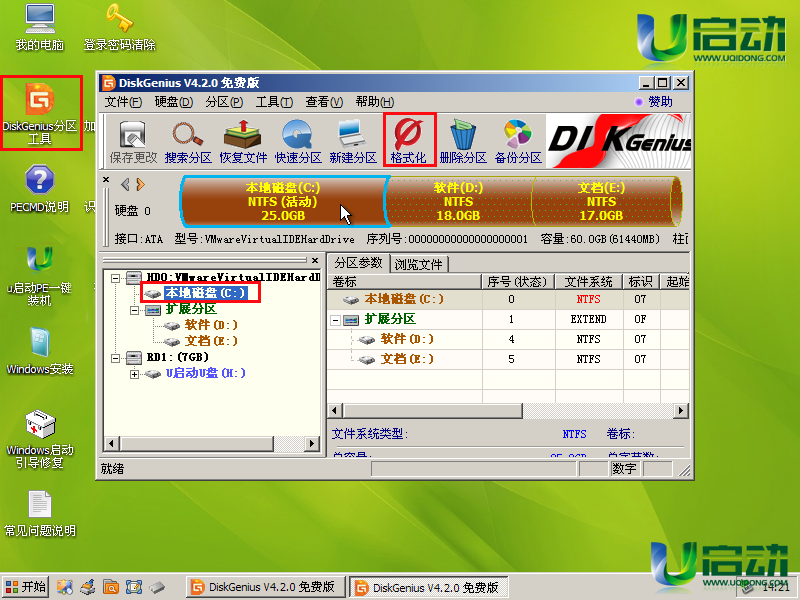Screen dimensions: 800x600
Task: Switch to first DiskGenius V4.2.0 taskbar button
Action: point(265,587)
